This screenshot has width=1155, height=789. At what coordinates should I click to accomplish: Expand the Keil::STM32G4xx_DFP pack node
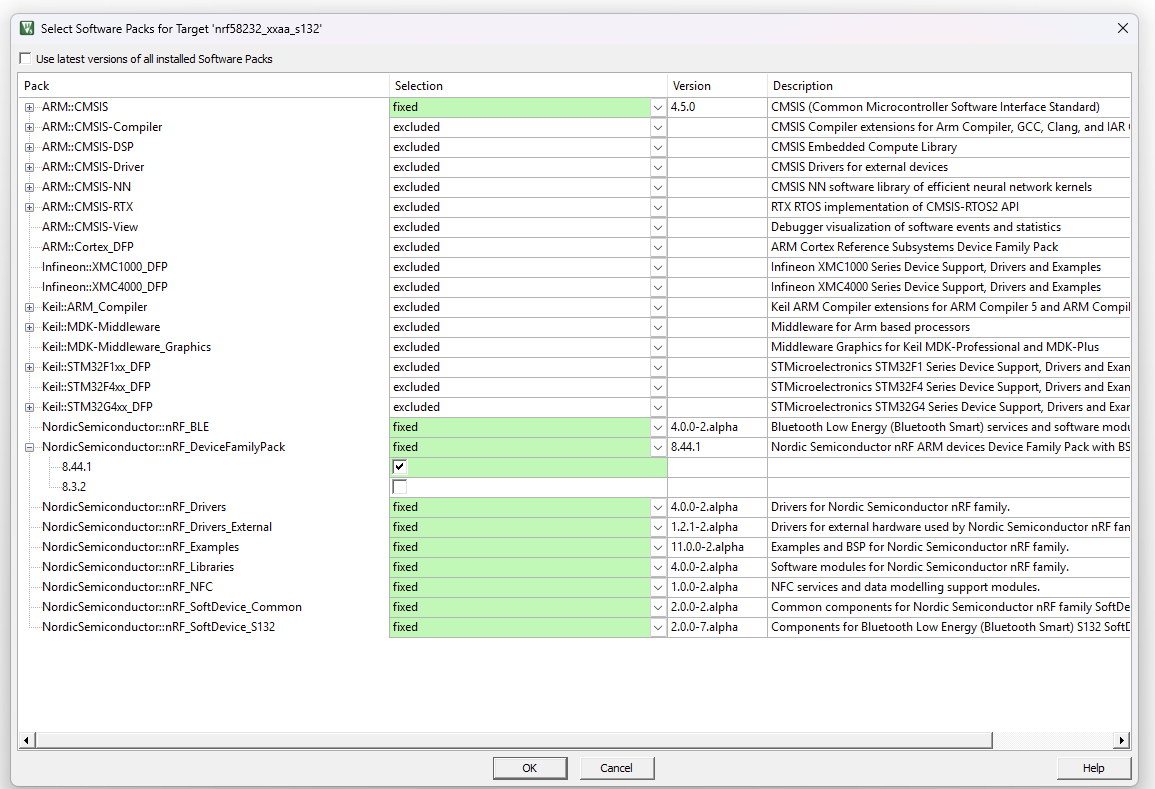[30, 407]
